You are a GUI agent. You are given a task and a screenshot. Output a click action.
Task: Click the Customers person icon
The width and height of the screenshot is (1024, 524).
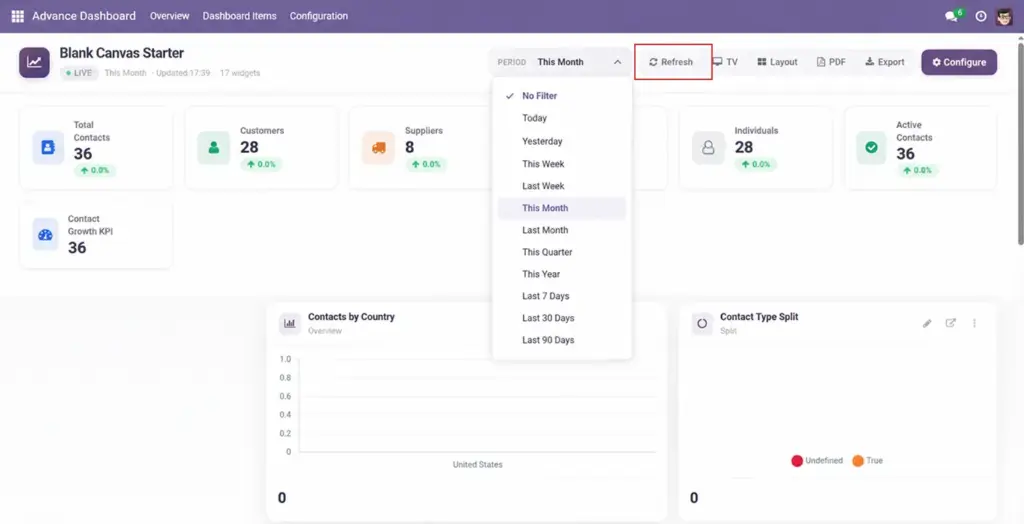point(214,148)
